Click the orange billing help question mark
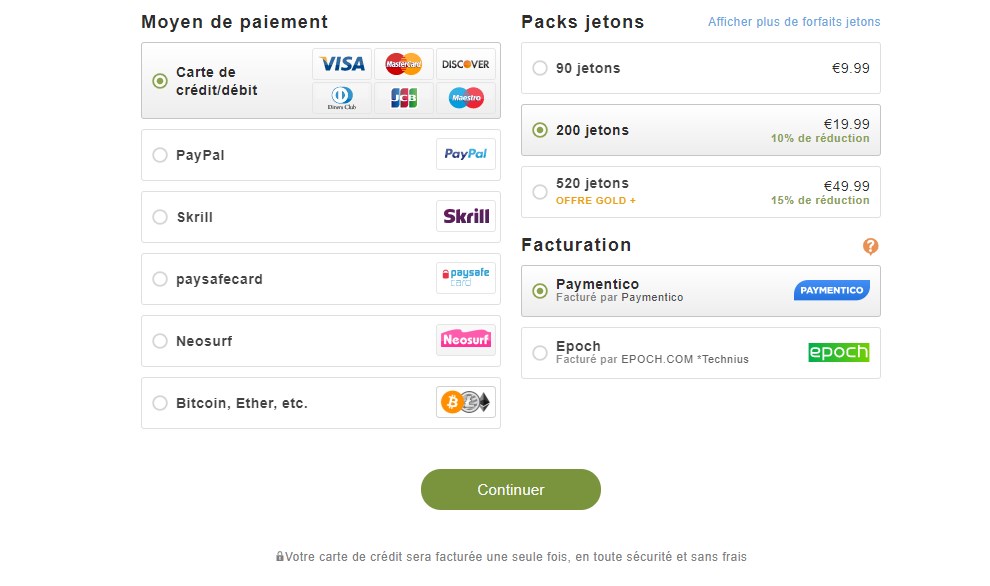Image resolution: width=990 pixels, height=586 pixels. pyautogui.click(x=870, y=246)
